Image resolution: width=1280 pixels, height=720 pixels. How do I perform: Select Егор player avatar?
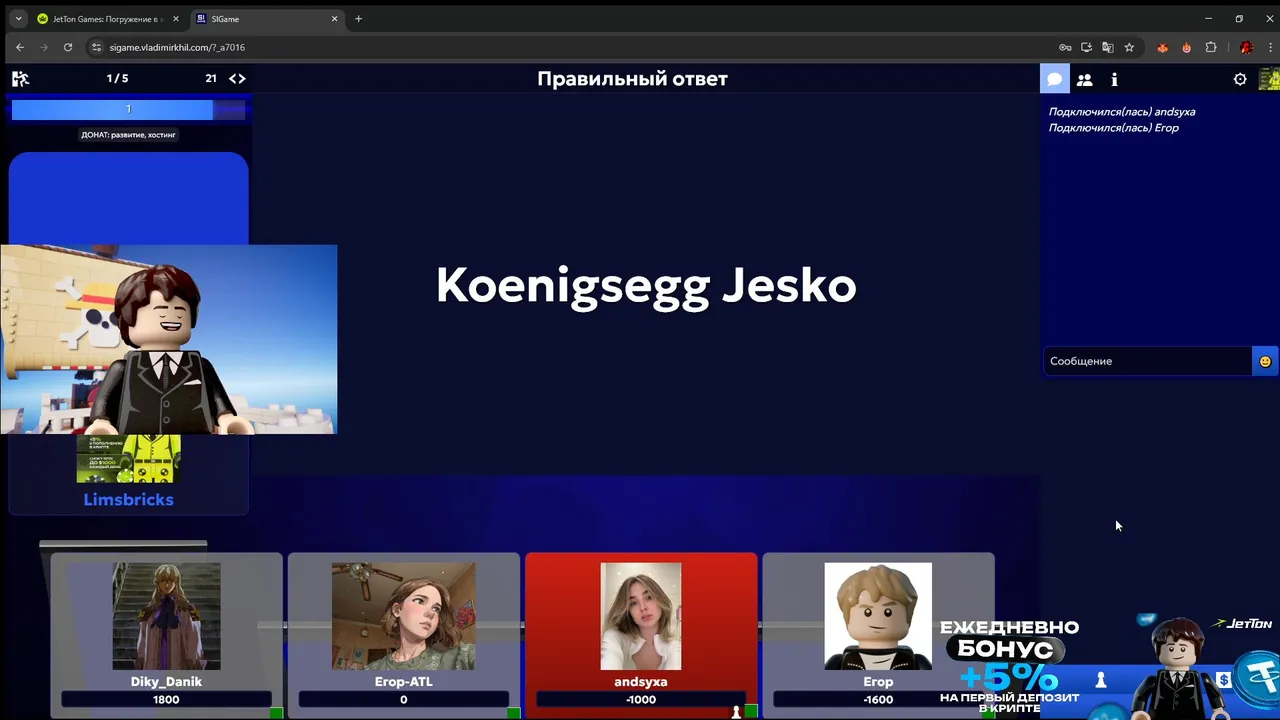click(878, 616)
